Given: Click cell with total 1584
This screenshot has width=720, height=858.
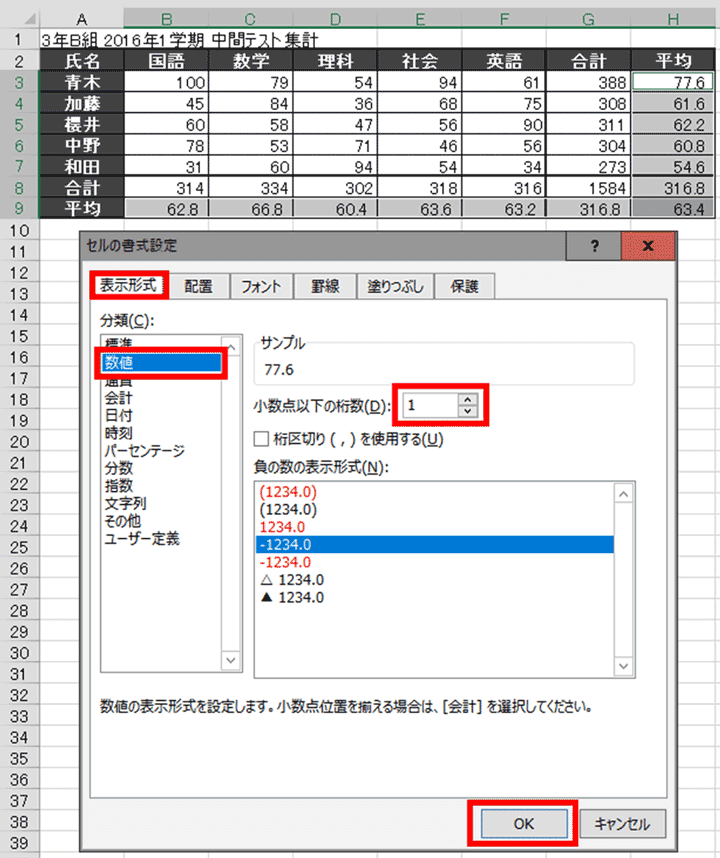Looking at the screenshot, I should (589, 188).
